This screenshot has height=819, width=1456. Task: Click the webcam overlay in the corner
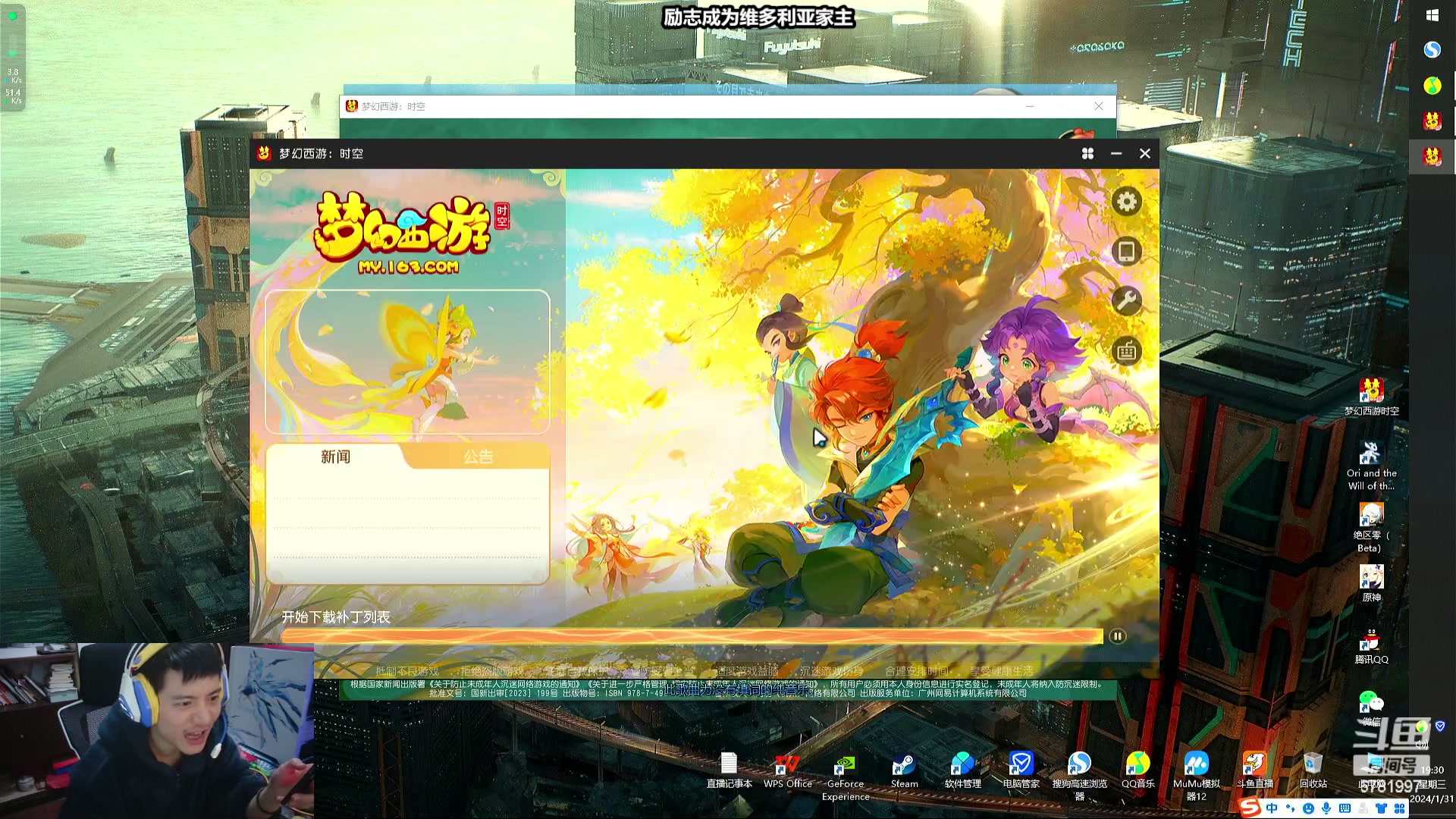157,731
